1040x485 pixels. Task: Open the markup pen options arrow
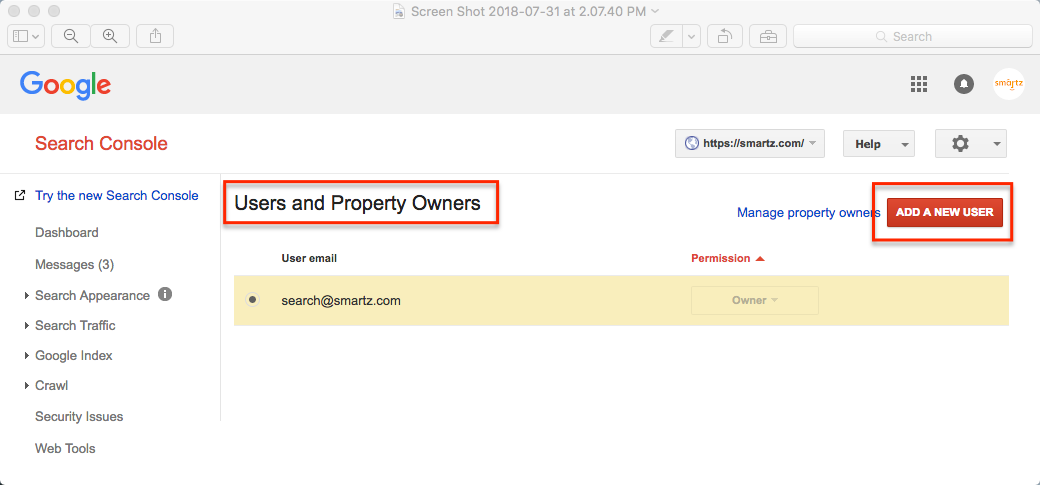click(x=692, y=36)
